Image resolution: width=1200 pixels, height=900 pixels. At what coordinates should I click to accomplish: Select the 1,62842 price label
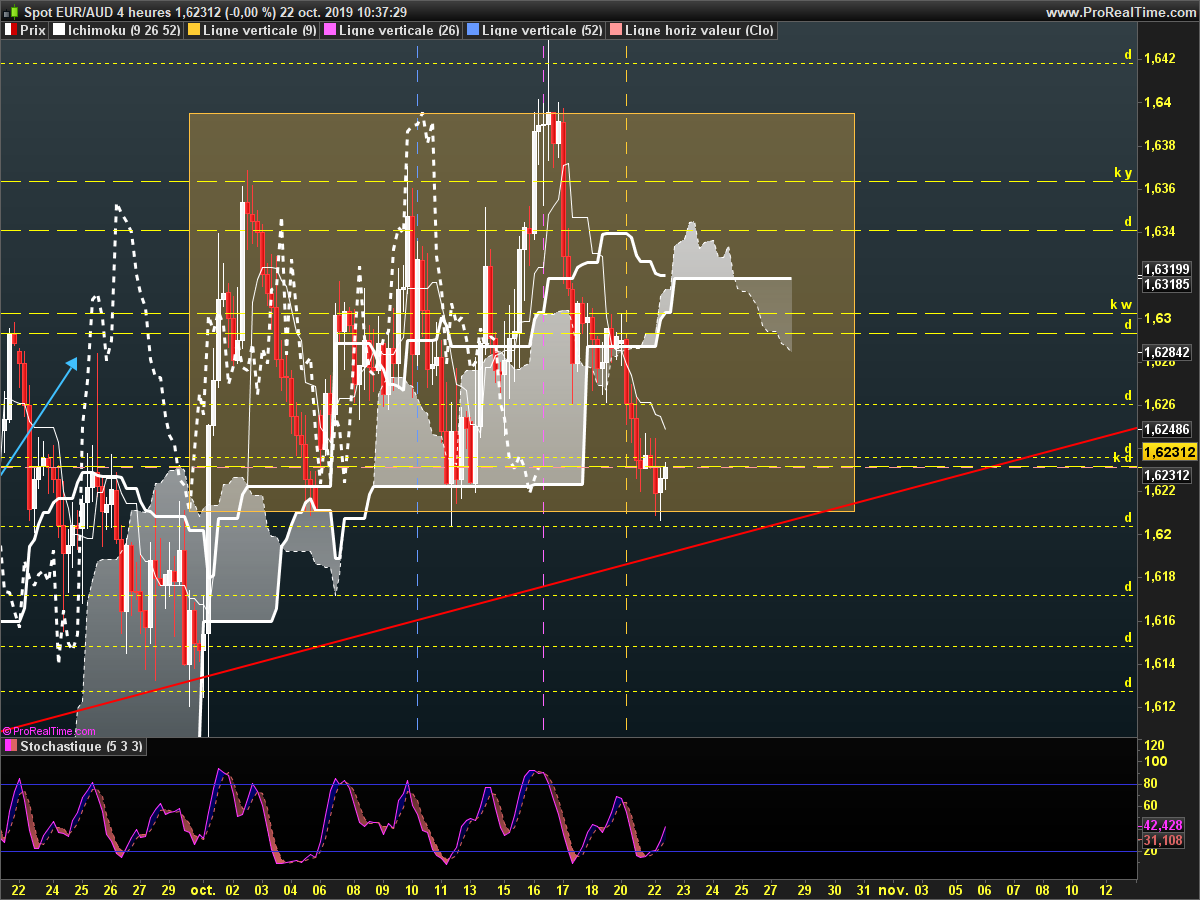click(1166, 352)
